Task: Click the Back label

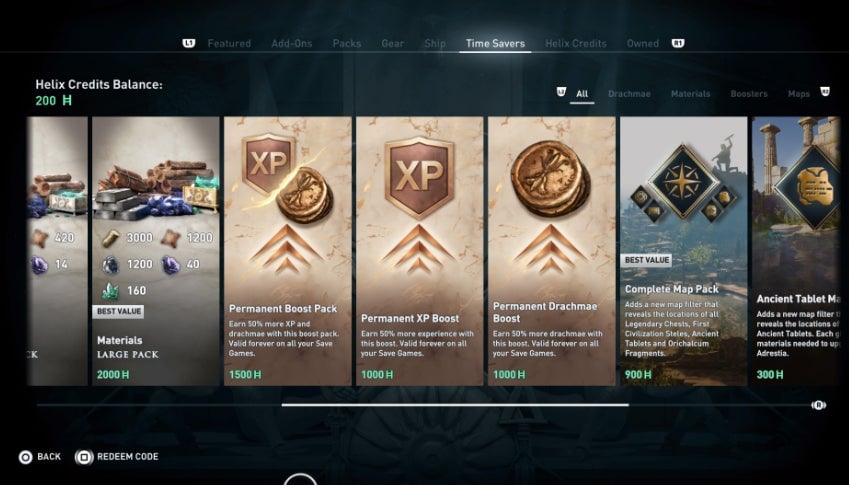Action: [x=49, y=457]
